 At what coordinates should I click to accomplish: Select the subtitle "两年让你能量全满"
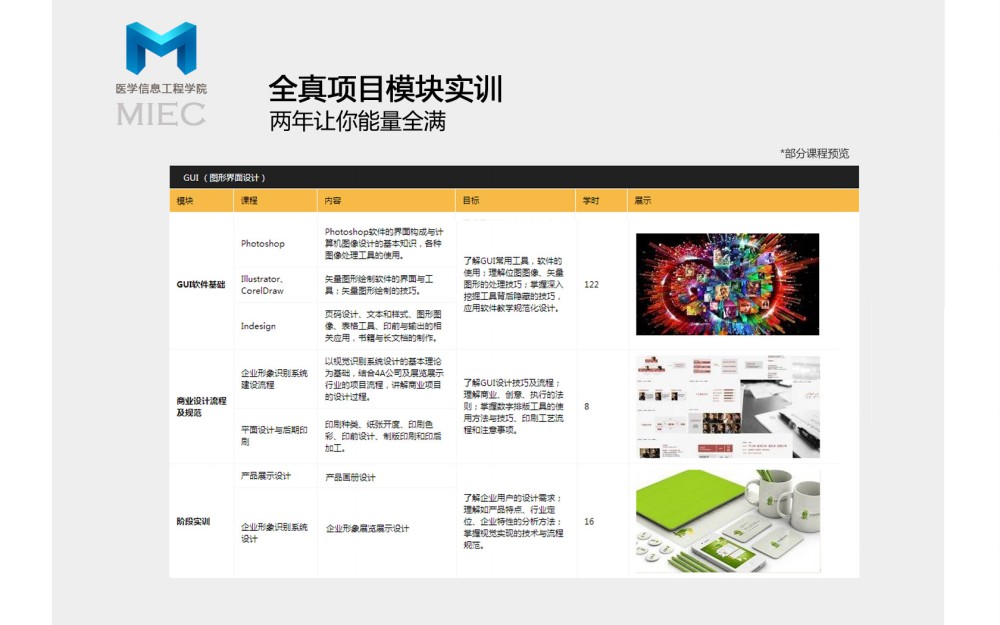(357, 121)
